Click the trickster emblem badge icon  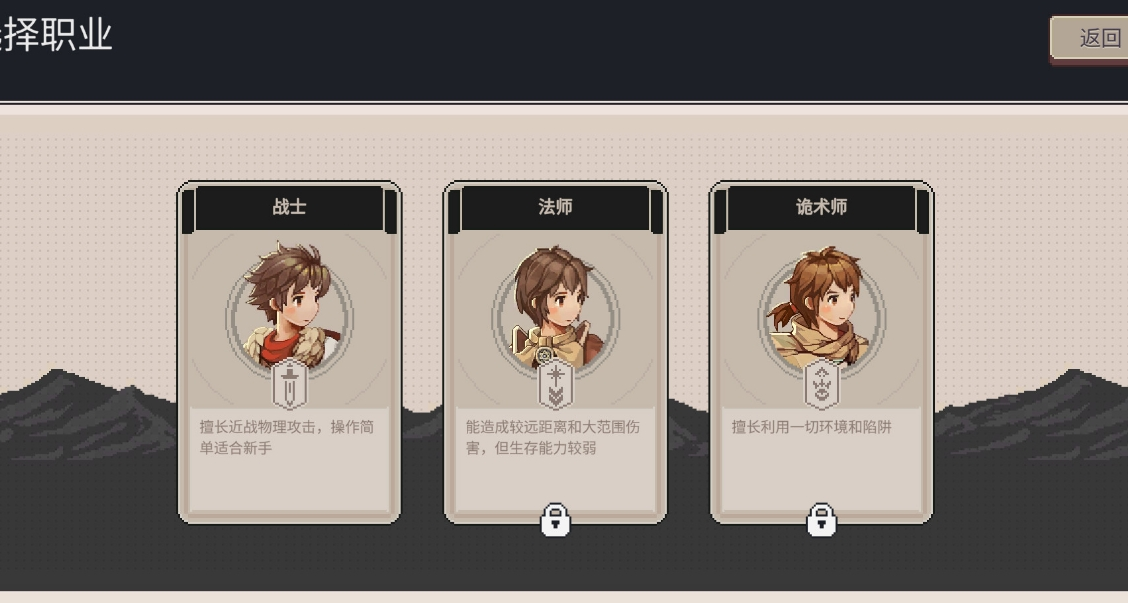pyautogui.click(x=822, y=386)
